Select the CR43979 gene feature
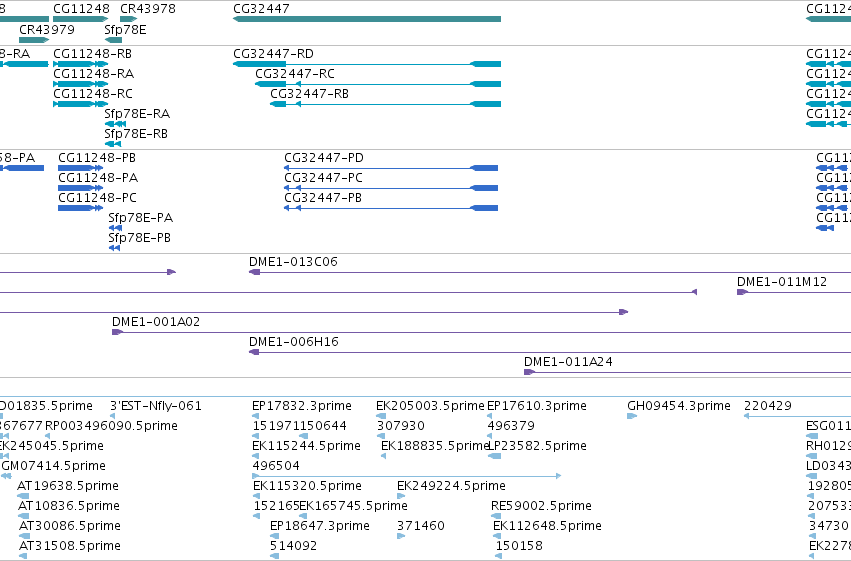Viewport: 851px width, 561px height. pyautogui.click(x=34, y=40)
